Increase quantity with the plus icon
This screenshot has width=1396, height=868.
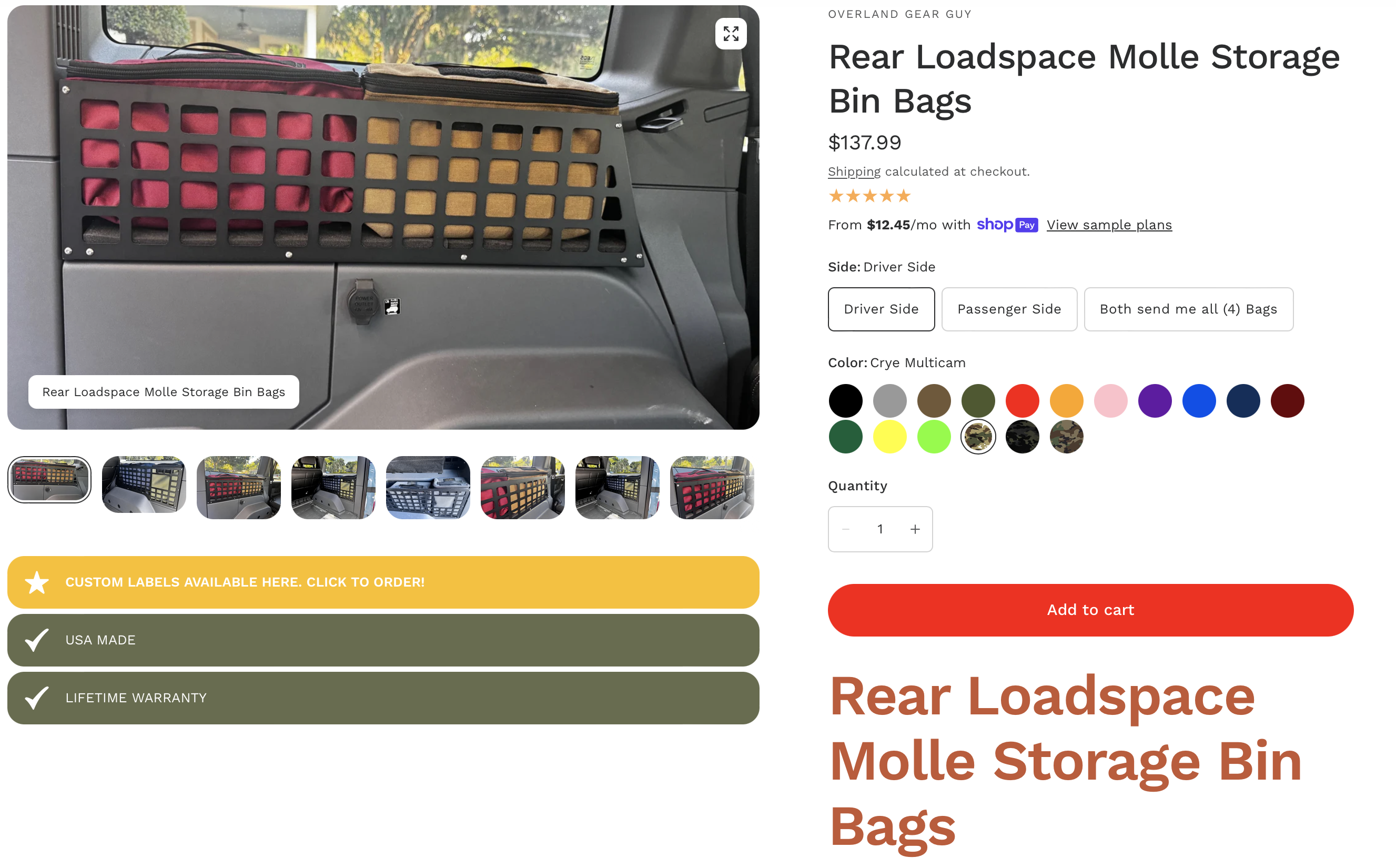[915, 529]
